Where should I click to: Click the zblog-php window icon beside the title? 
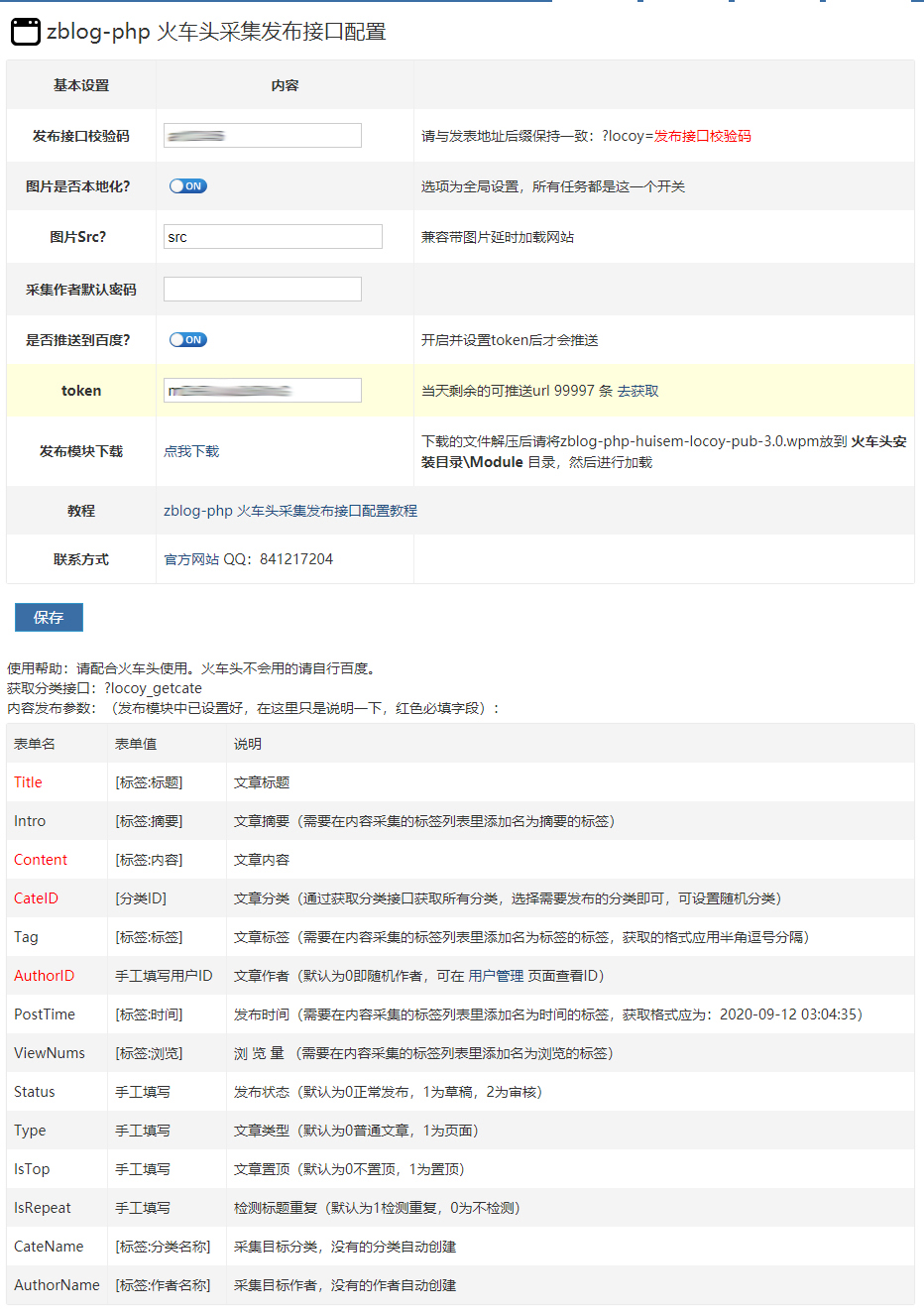click(x=26, y=32)
